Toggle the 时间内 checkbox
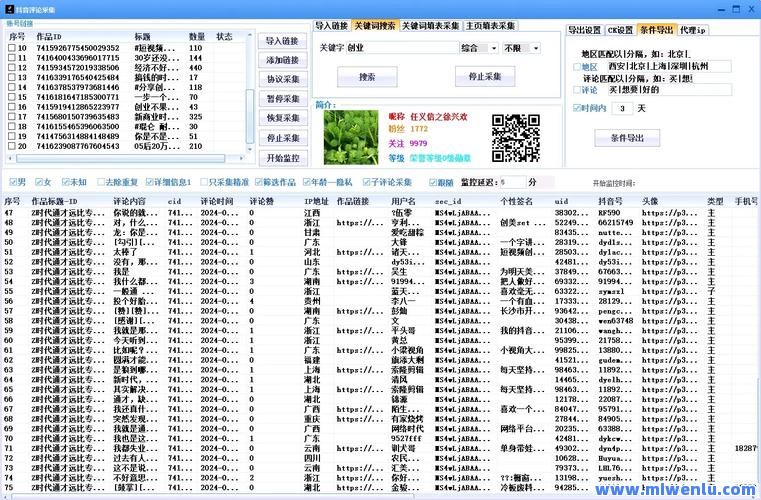761x500 pixels. click(x=577, y=108)
